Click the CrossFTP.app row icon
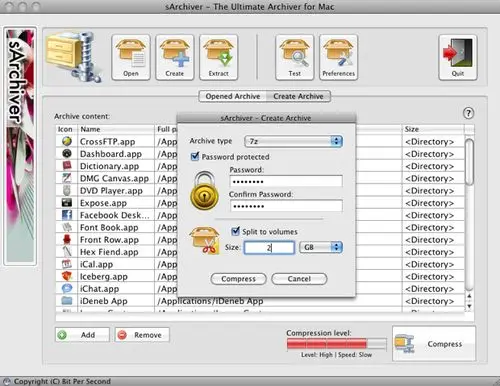 pos(67,141)
